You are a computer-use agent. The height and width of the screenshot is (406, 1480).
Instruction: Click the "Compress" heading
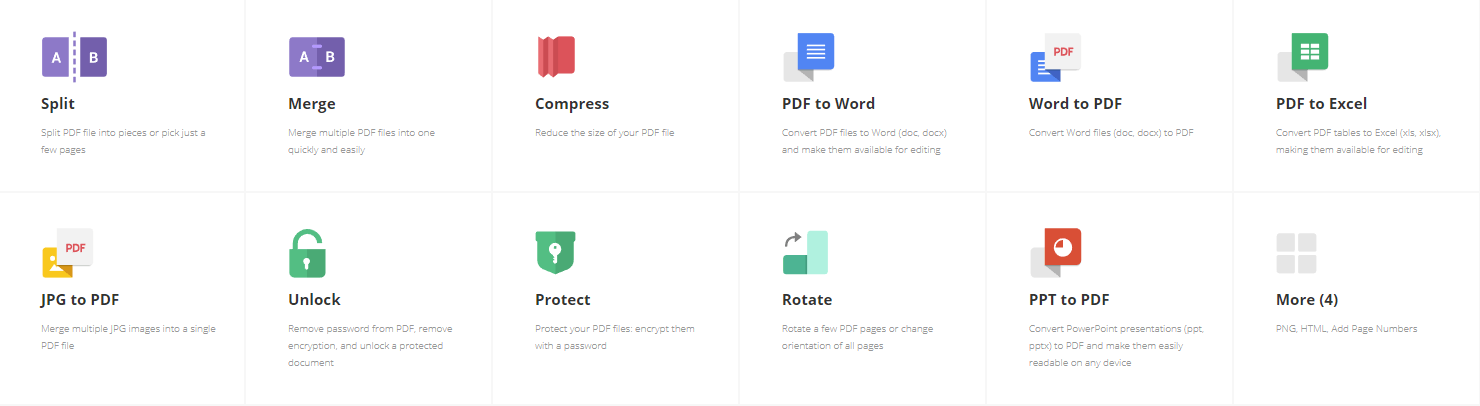click(572, 104)
